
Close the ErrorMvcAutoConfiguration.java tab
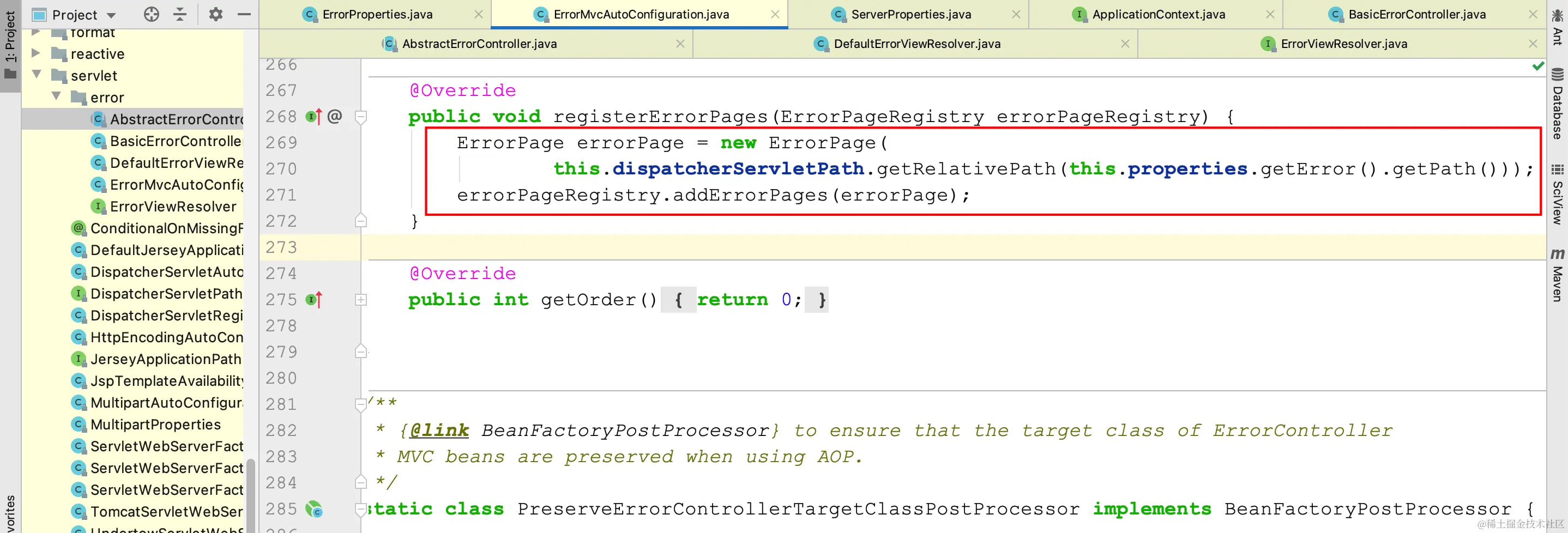click(x=775, y=14)
